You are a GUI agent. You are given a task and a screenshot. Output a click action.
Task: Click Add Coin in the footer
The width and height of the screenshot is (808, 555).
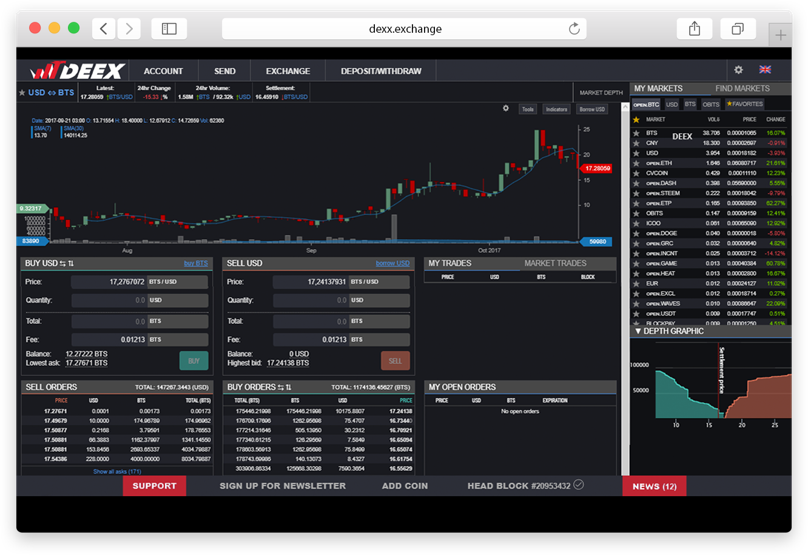405,486
